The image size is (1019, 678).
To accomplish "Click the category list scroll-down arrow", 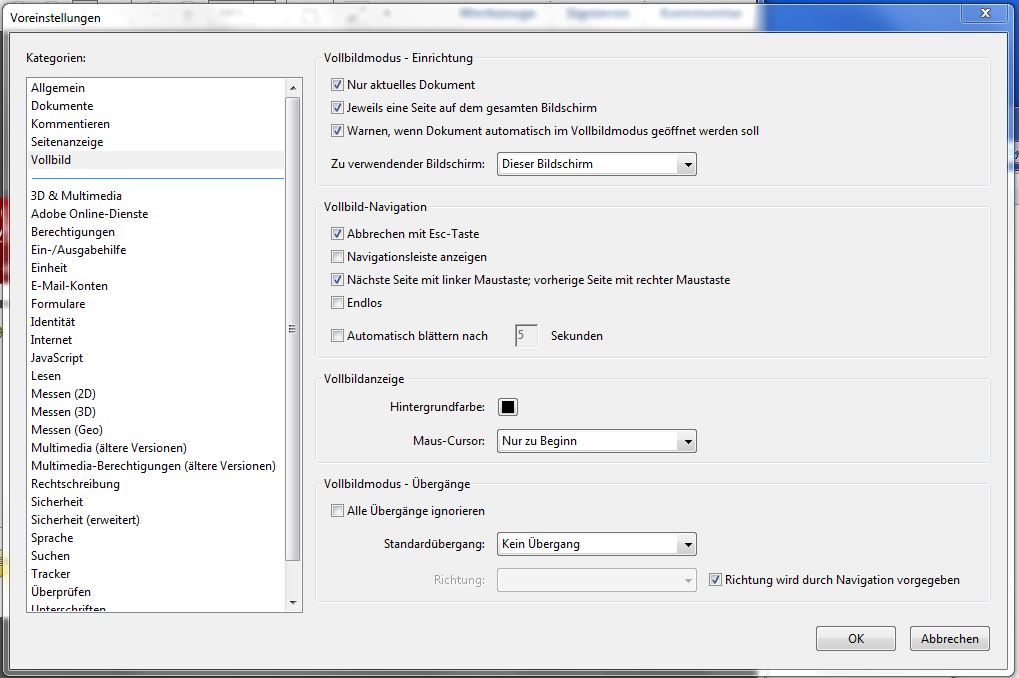I will pos(293,603).
